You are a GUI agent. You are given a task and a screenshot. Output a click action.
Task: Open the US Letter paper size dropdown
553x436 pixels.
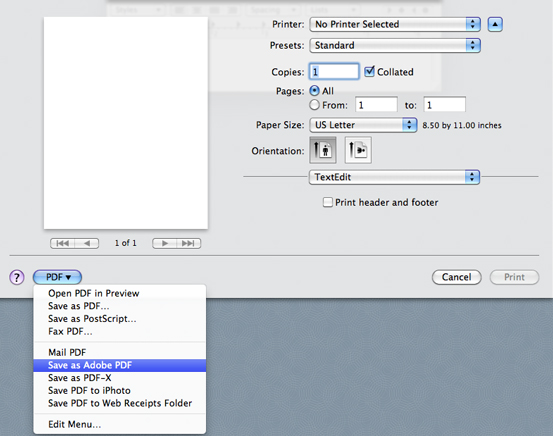point(363,125)
